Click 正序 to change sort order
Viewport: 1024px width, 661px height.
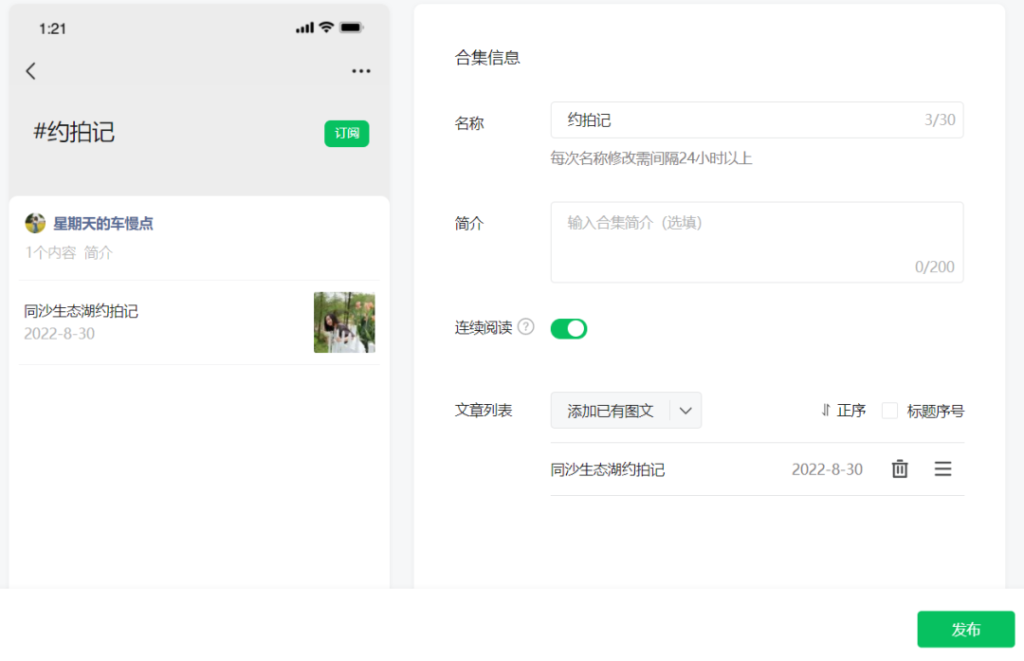pos(851,410)
